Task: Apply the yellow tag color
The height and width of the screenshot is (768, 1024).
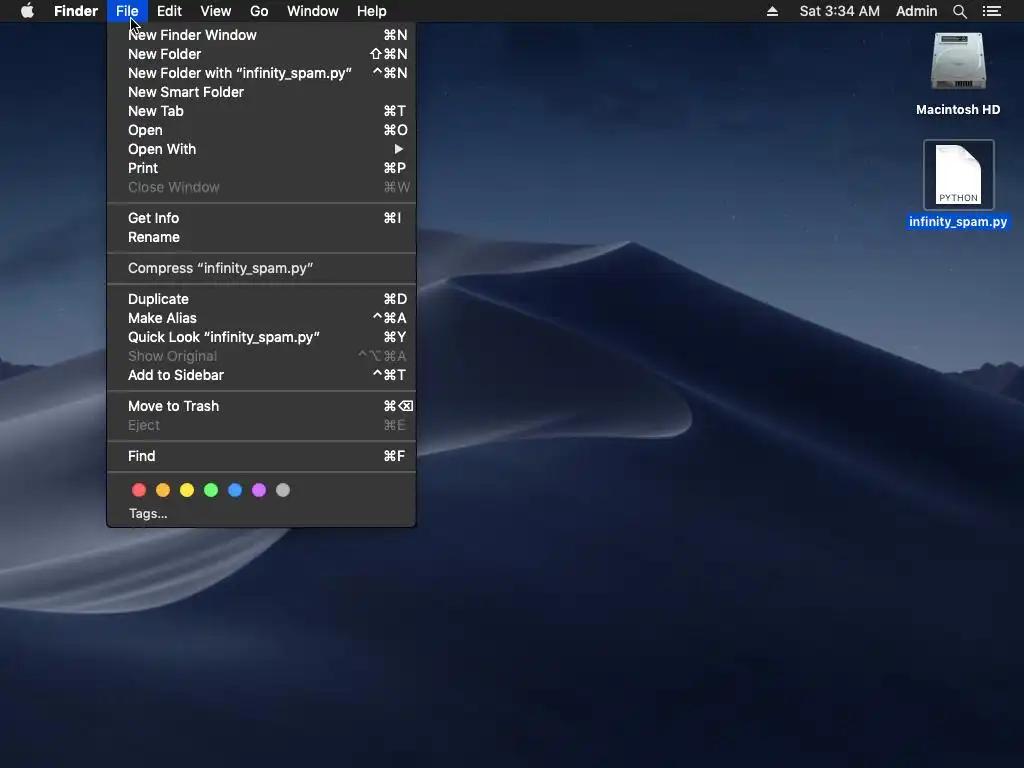Action: (x=187, y=490)
